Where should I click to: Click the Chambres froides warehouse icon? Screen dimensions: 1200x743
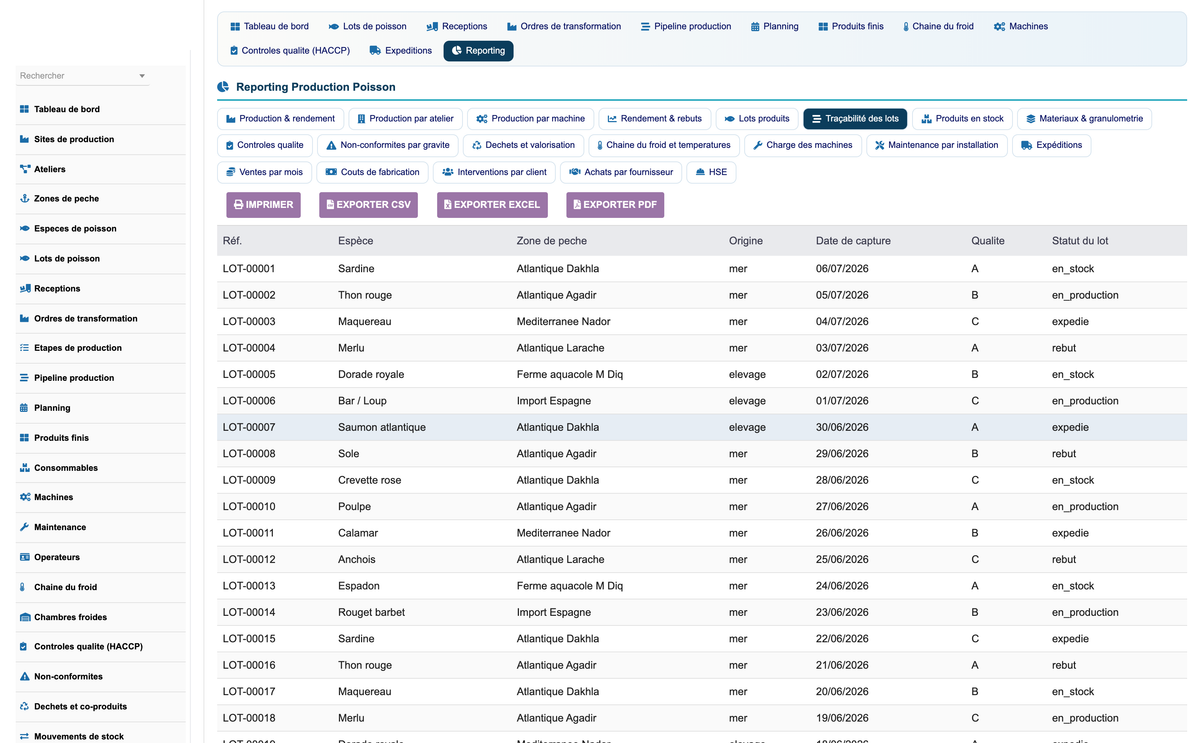pyautogui.click(x=25, y=617)
